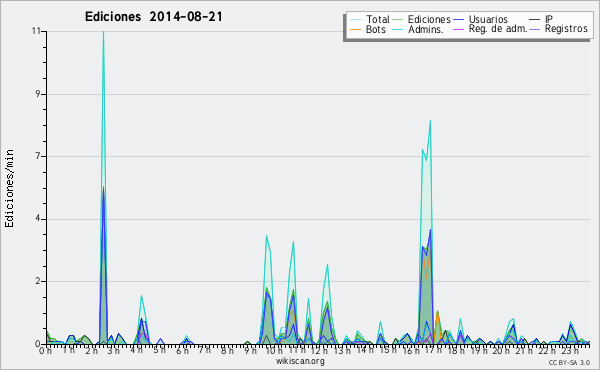The width and height of the screenshot is (600, 370).
Task: Select the "Ediciones" legend label
Action: click(x=429, y=19)
